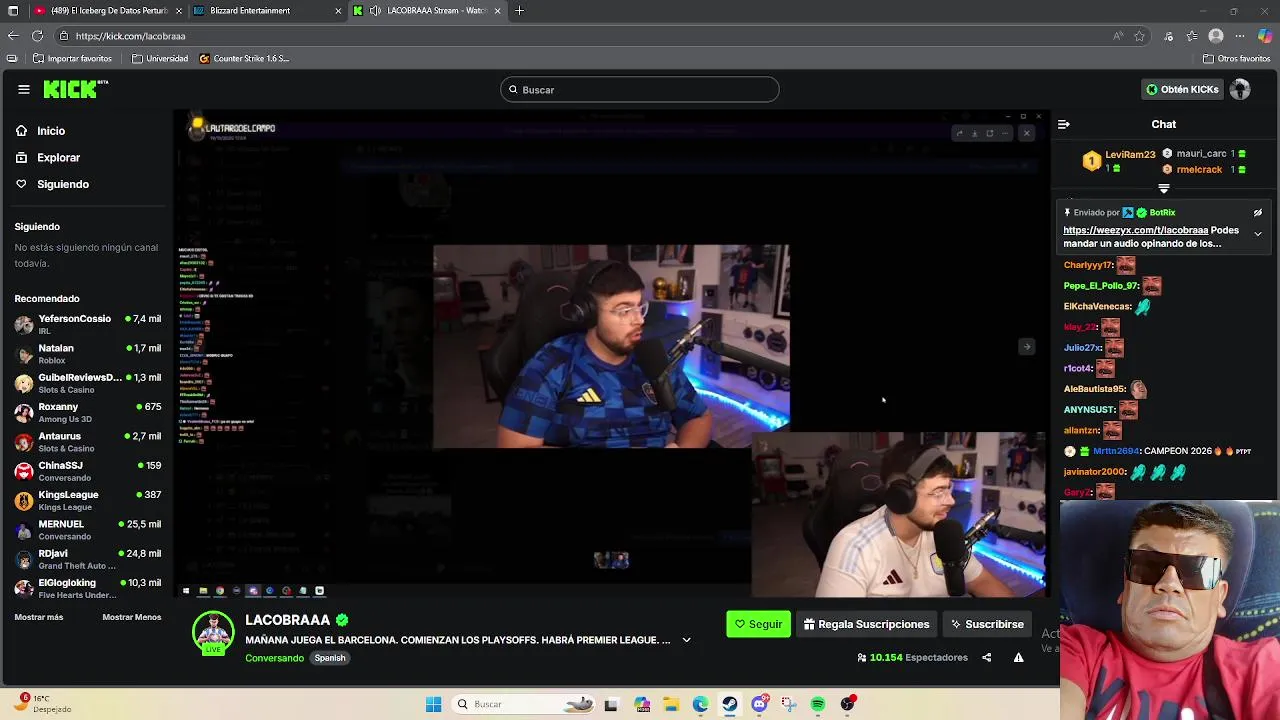Open Otros favoritos folder
The height and width of the screenshot is (720, 1280).
pyautogui.click(x=1236, y=59)
